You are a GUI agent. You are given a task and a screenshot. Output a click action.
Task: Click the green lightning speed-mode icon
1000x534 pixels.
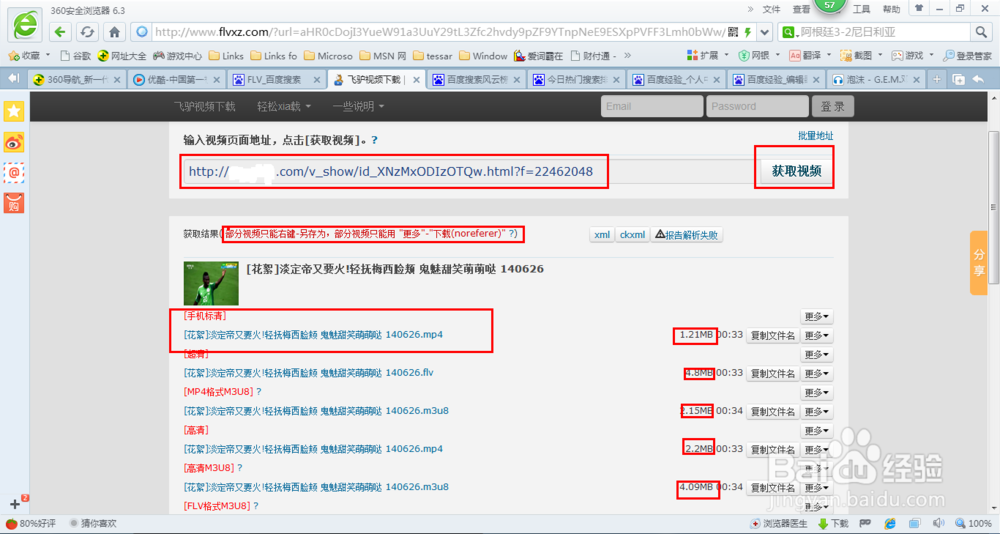pyautogui.click(x=747, y=32)
